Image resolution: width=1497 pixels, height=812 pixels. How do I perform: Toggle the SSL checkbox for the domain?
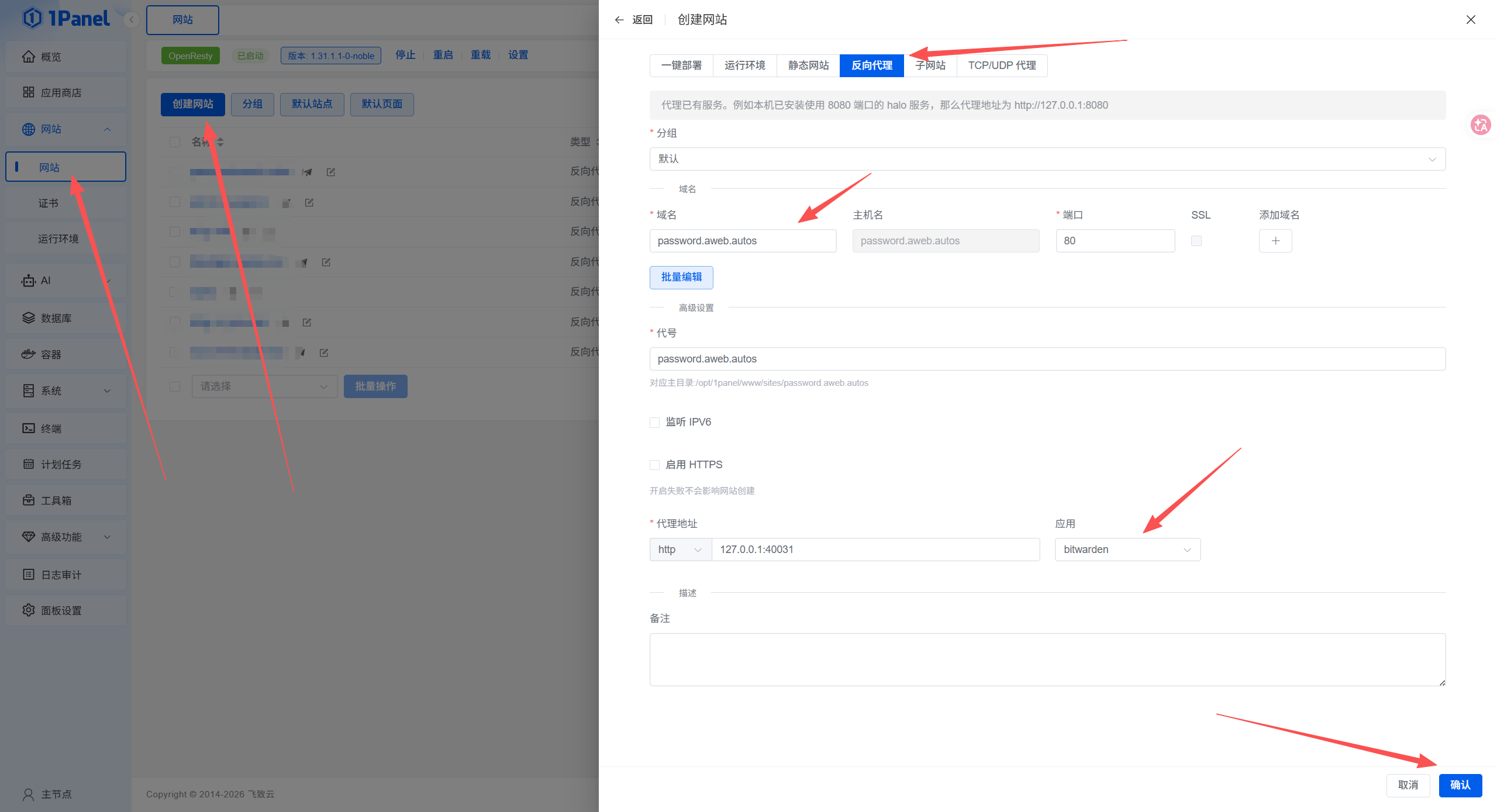coord(1196,241)
